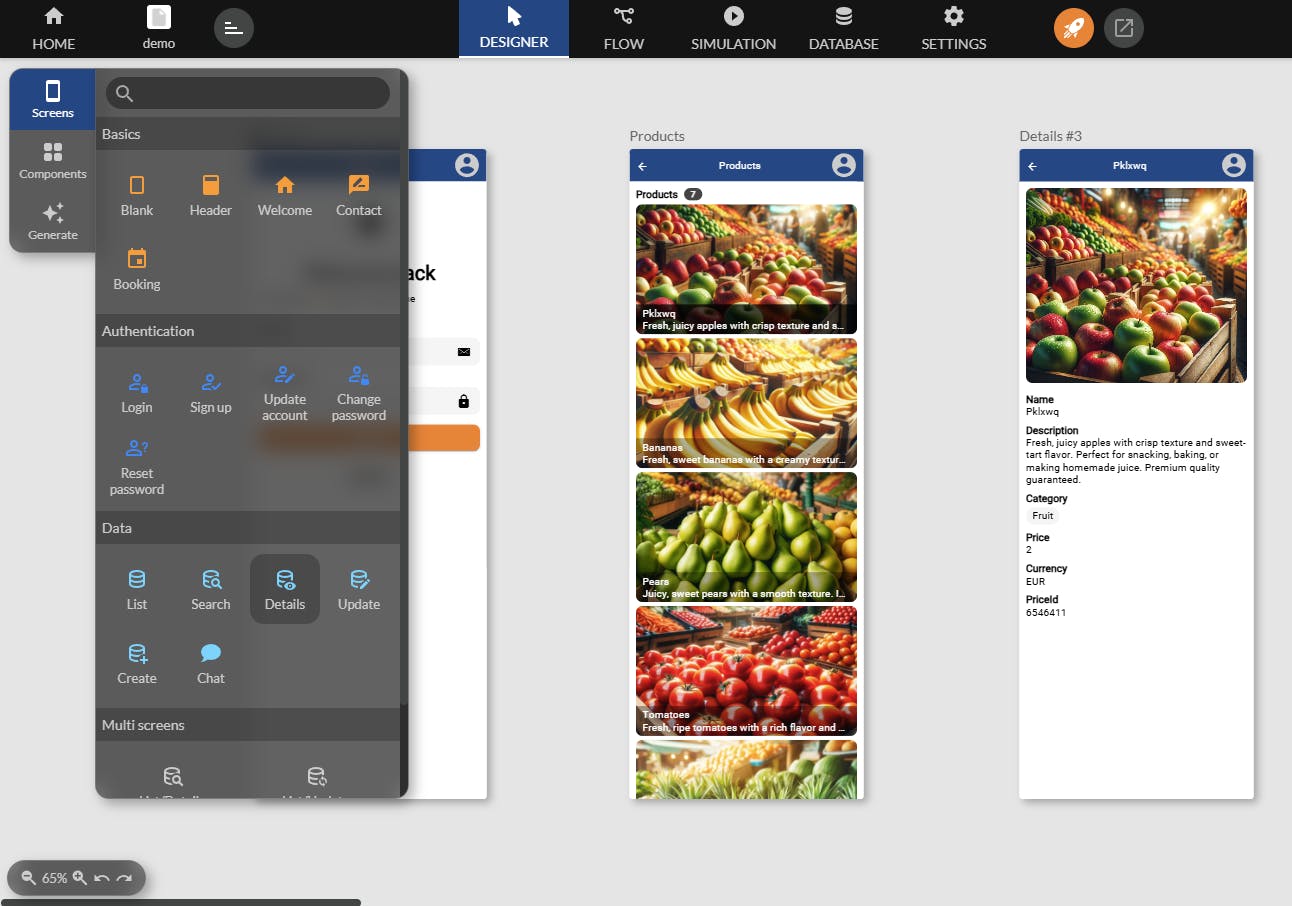Image resolution: width=1292 pixels, height=906 pixels.
Task: Select the Bananas product thumbnail
Action: (746, 403)
